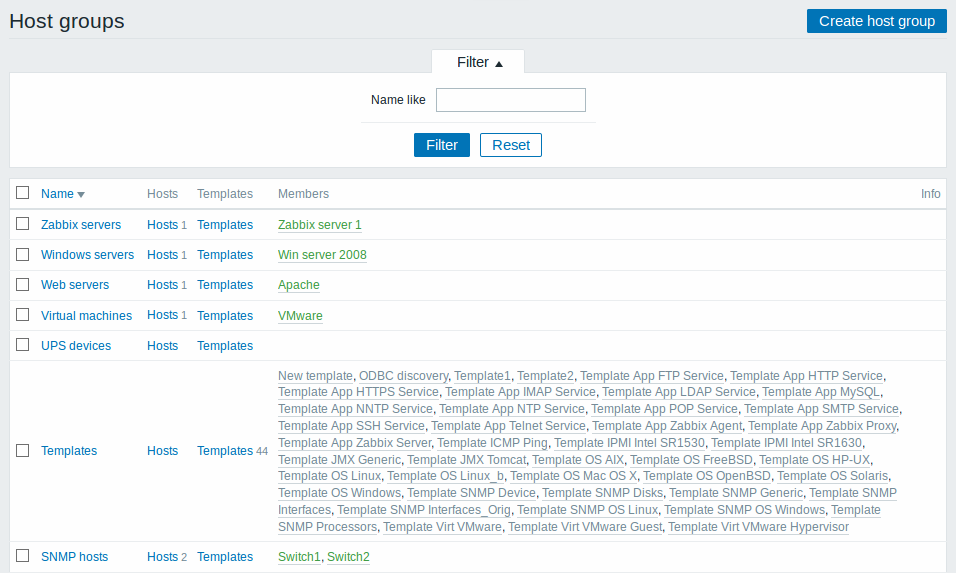Image resolution: width=956 pixels, height=573 pixels.
Task: Open Hosts link in UPS devices row
Action: coord(162,346)
